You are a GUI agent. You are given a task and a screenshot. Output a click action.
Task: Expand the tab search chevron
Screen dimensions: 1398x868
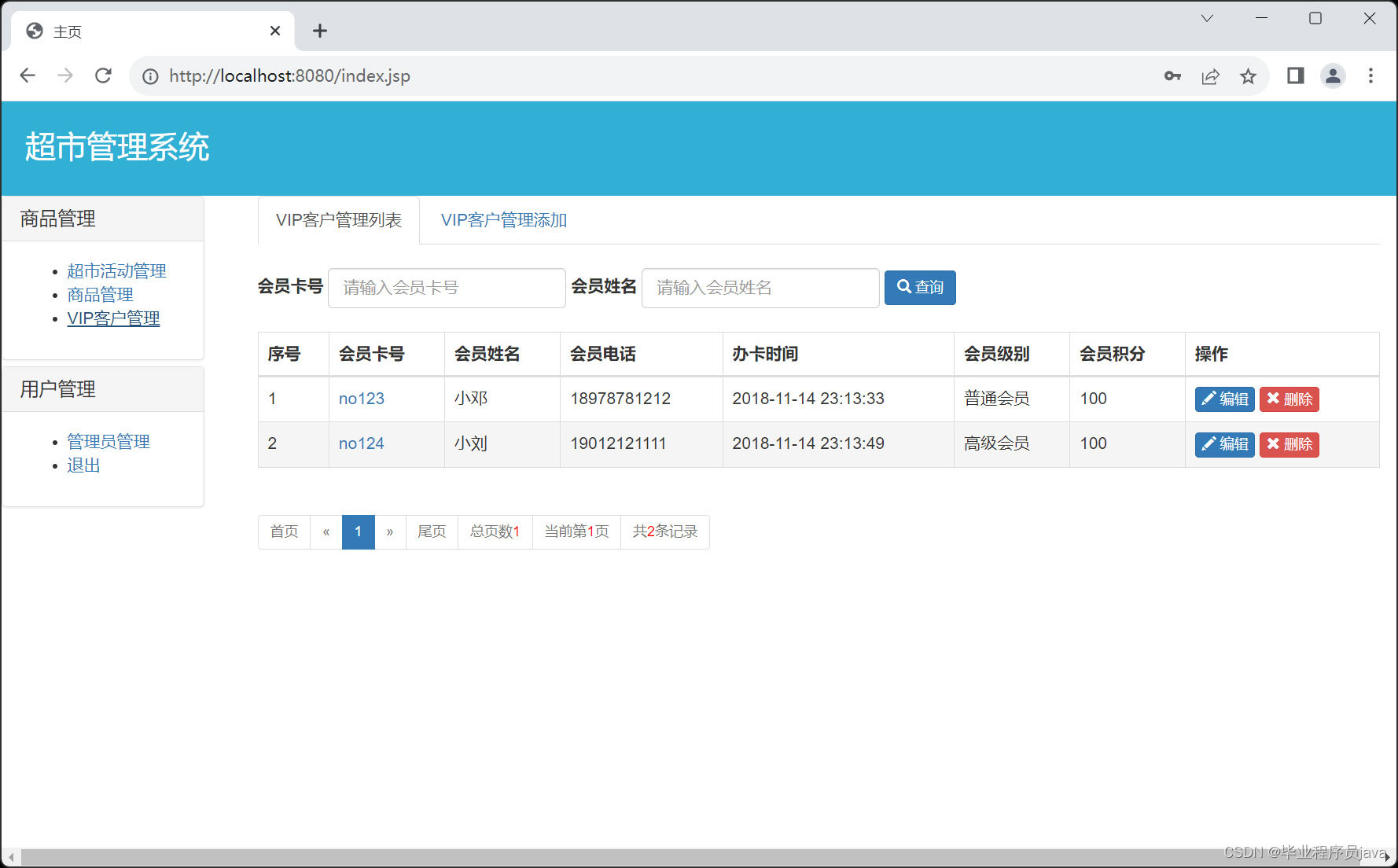[x=1207, y=18]
